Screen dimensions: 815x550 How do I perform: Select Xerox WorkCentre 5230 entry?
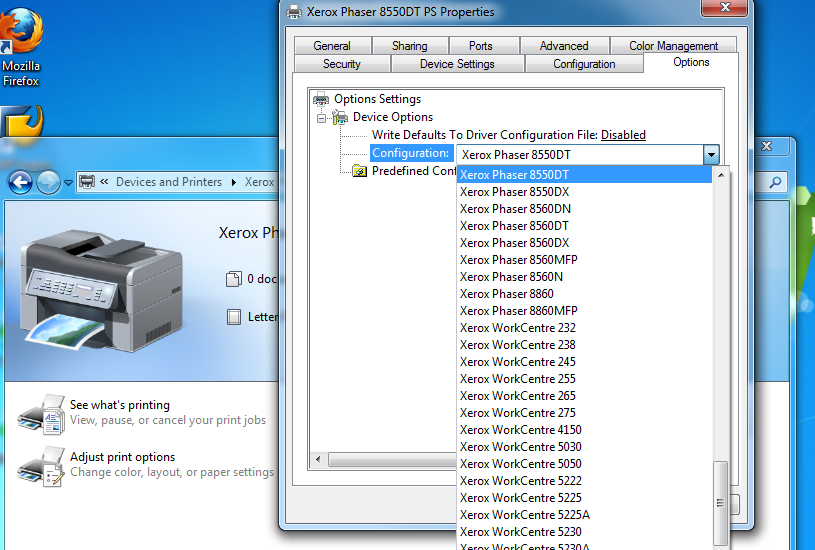(584, 532)
